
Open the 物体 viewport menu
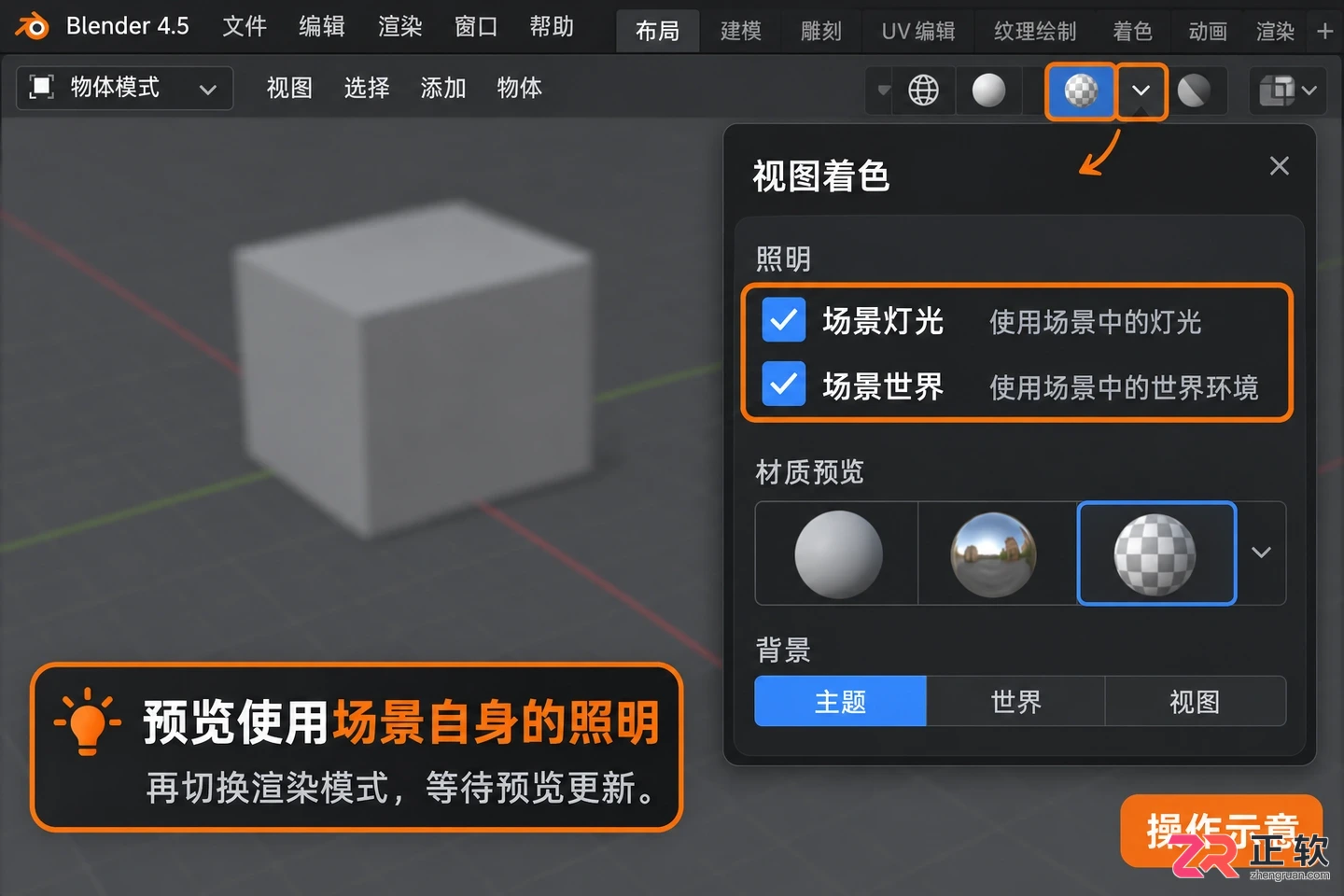click(x=520, y=88)
